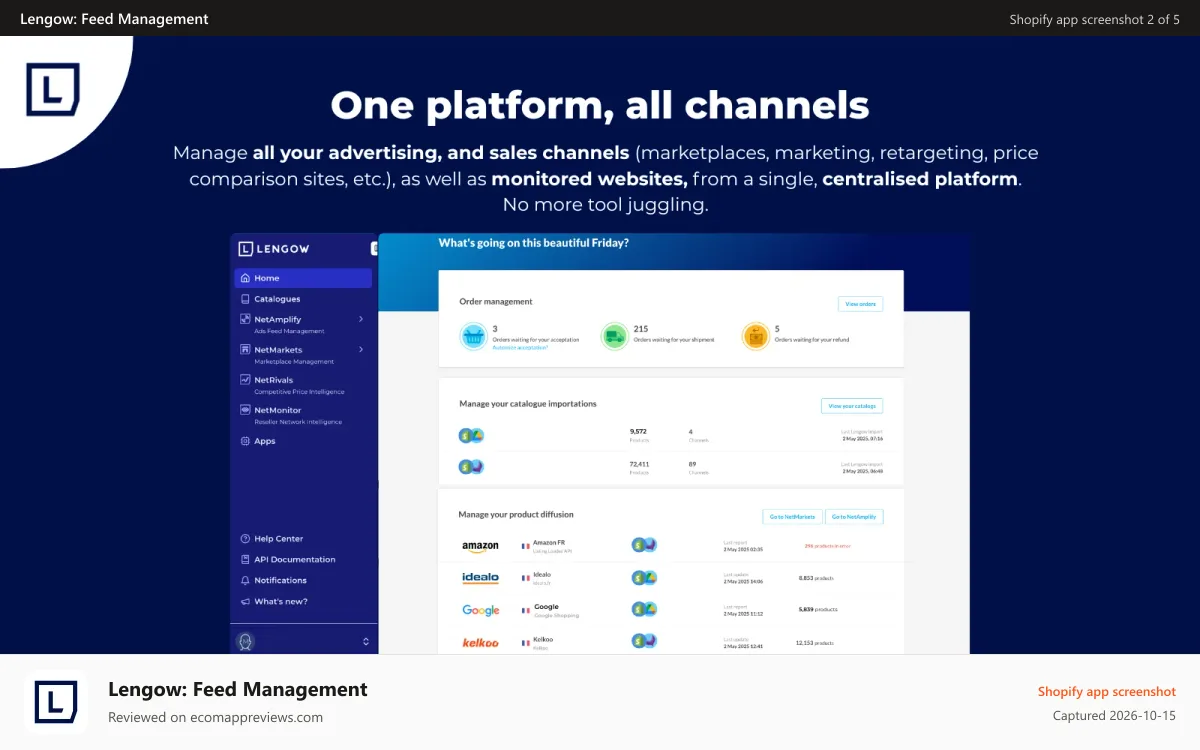Click the catalogue source icons in Kelkoo row

click(x=644, y=640)
